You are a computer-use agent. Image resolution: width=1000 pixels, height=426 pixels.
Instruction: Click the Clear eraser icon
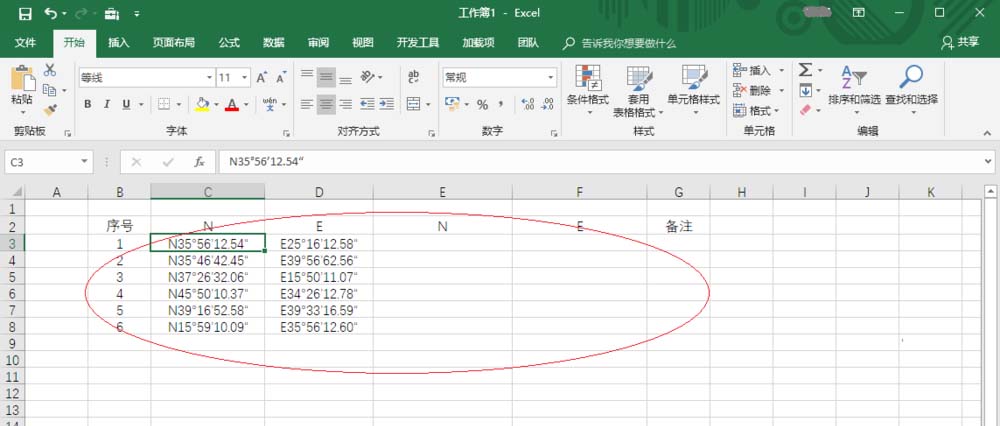pyautogui.click(x=805, y=110)
